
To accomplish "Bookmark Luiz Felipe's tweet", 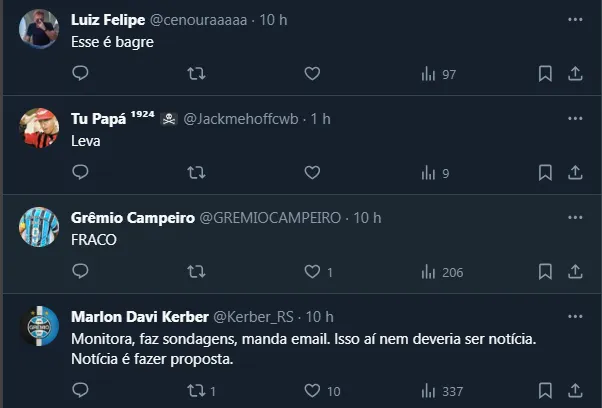I will 545,74.
